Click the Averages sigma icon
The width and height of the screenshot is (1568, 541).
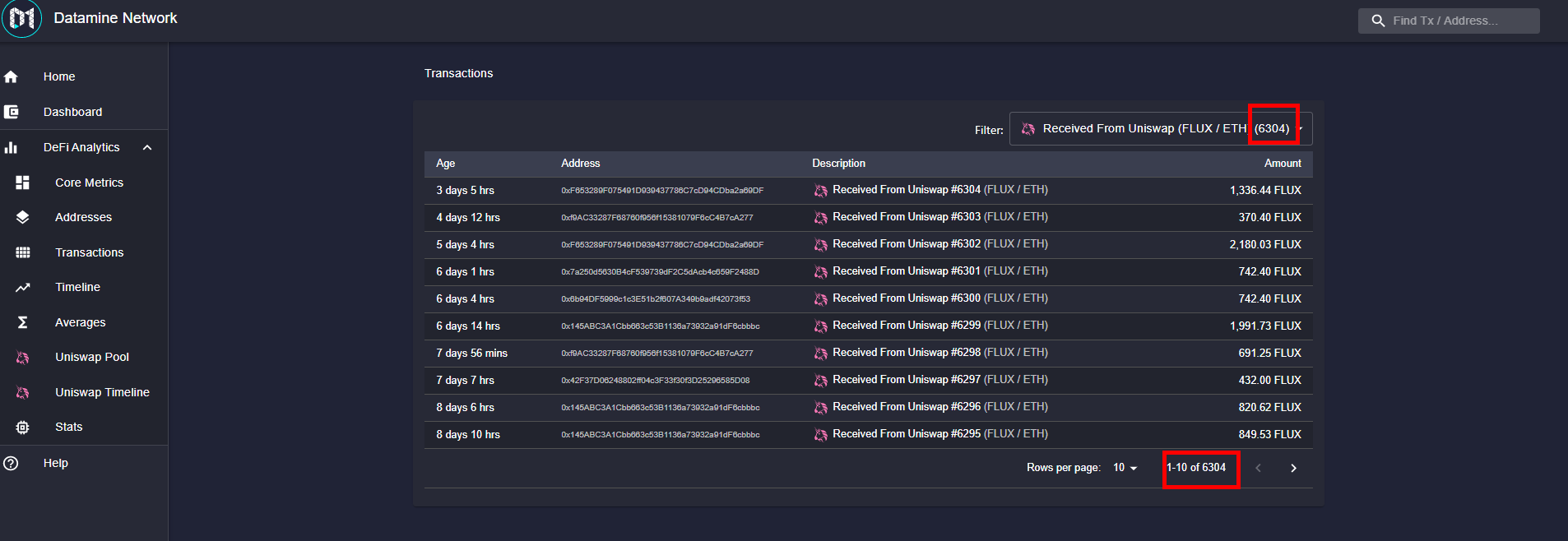coord(22,322)
